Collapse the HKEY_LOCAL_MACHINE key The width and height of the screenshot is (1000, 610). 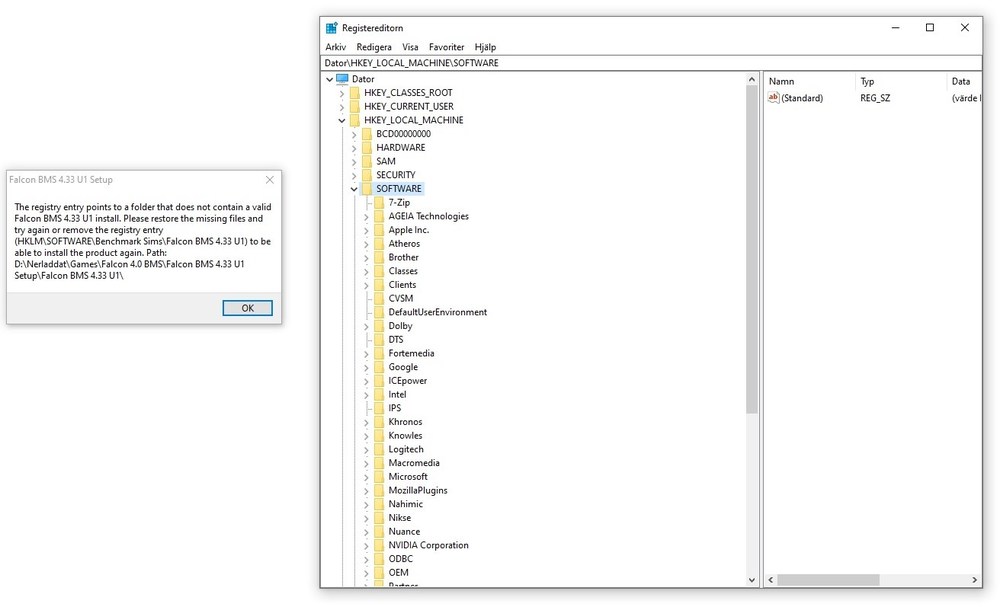tap(342, 121)
